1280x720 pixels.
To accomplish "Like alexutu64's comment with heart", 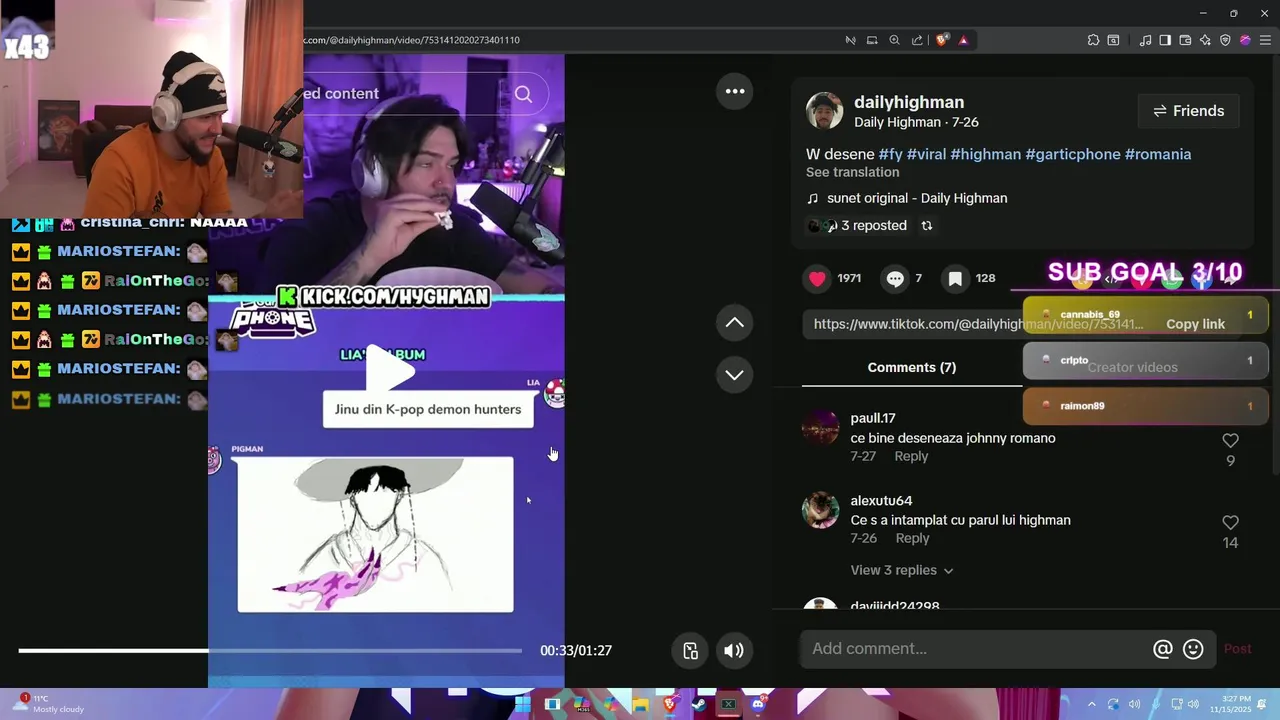I will pos(1230,522).
